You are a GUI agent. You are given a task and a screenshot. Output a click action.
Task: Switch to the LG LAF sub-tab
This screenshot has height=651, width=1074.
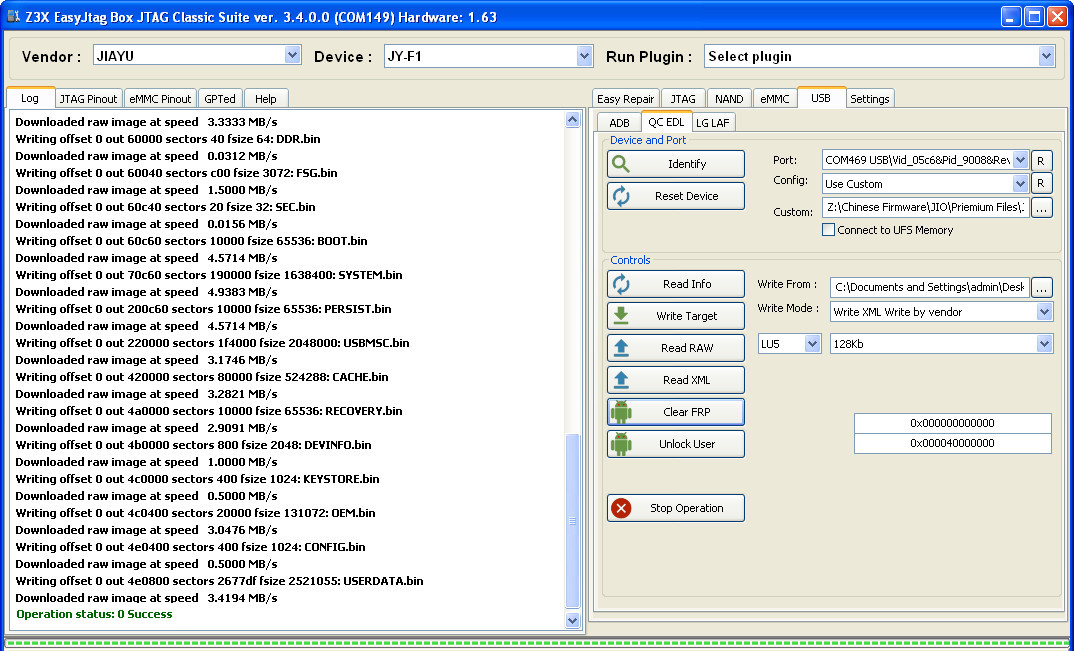point(713,123)
